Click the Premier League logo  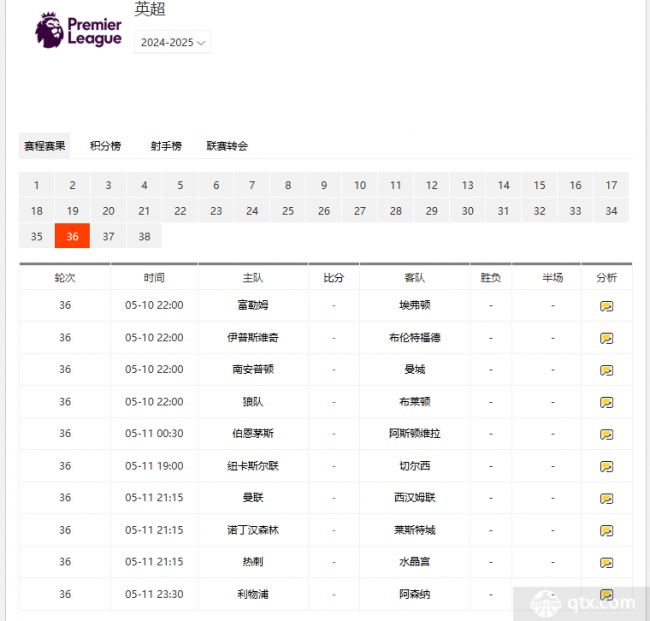[78, 30]
